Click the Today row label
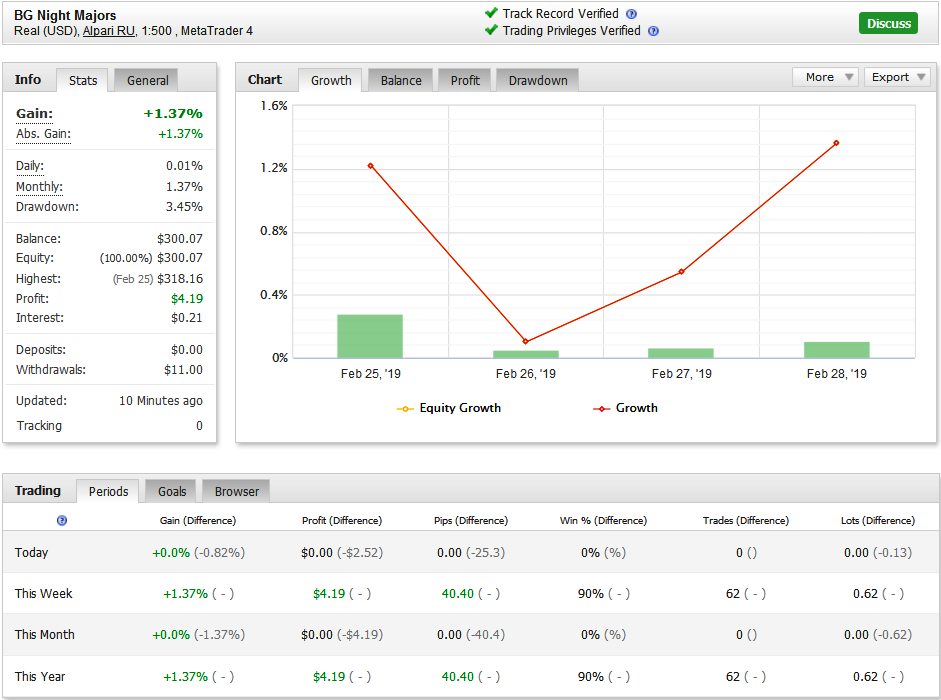The height and width of the screenshot is (700, 941). pyautogui.click(x=31, y=552)
